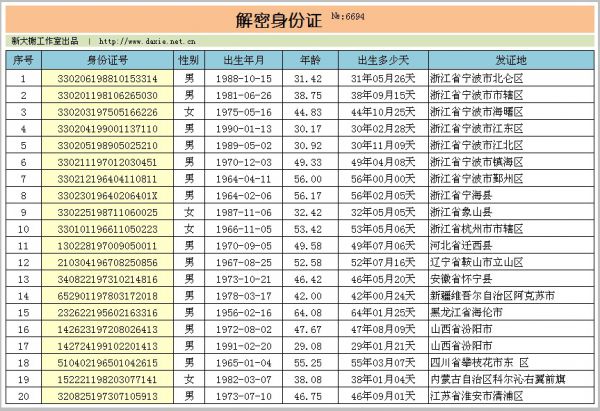Click the 解密身份证 title banner
Viewport: 600px width, 411px height.
(279, 20)
